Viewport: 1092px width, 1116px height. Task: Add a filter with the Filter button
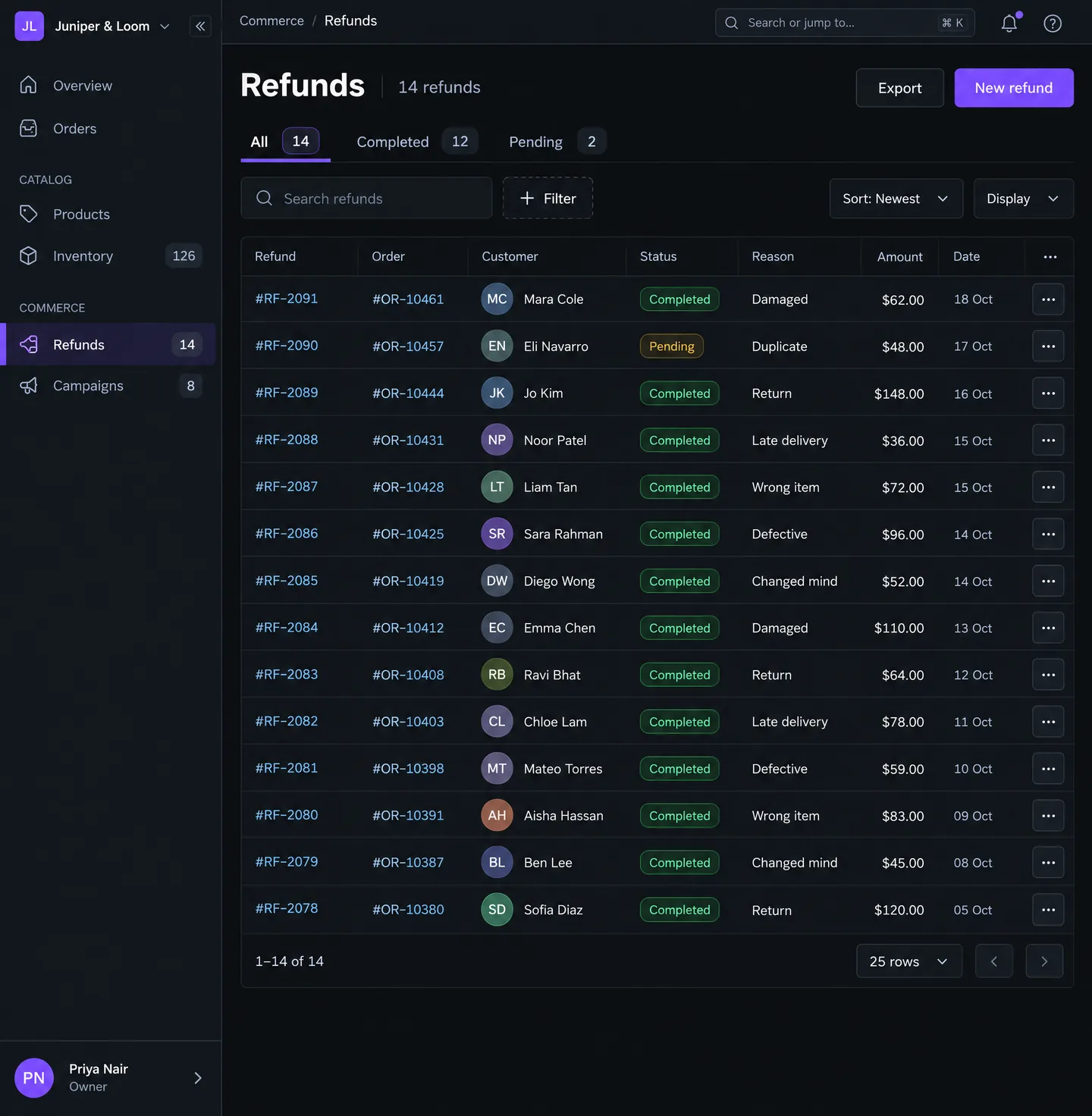pyautogui.click(x=548, y=199)
